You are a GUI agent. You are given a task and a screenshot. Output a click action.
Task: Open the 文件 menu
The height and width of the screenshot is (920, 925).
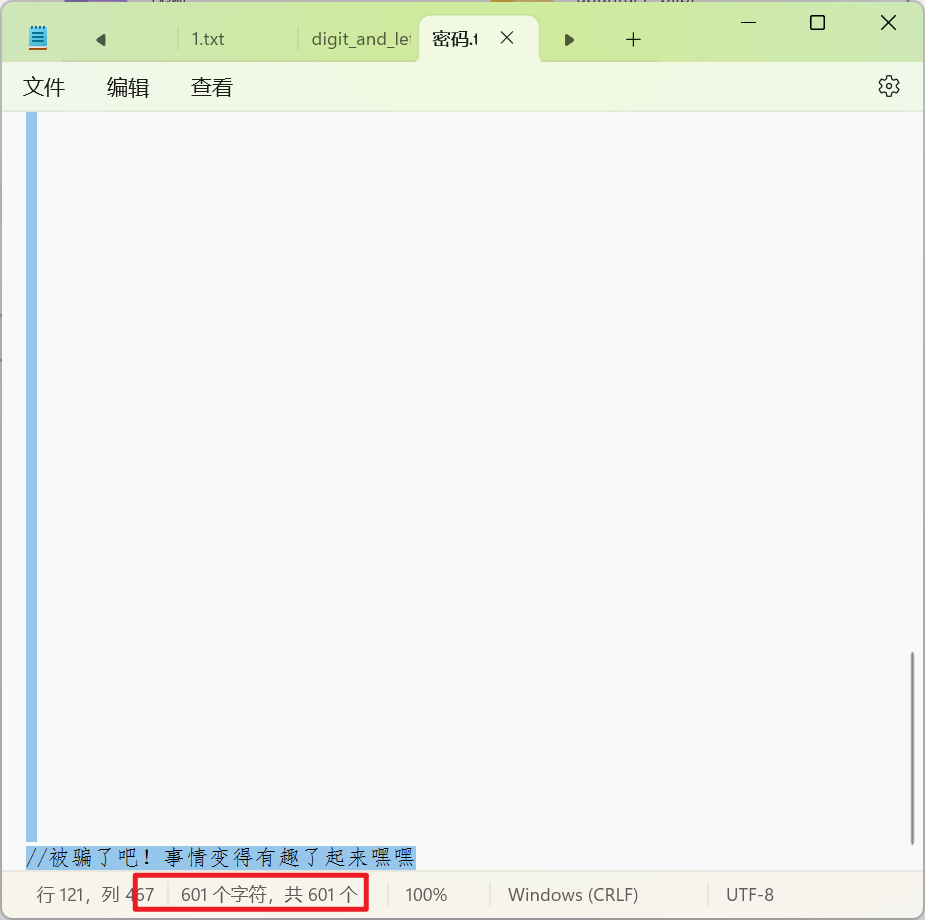(x=44, y=88)
